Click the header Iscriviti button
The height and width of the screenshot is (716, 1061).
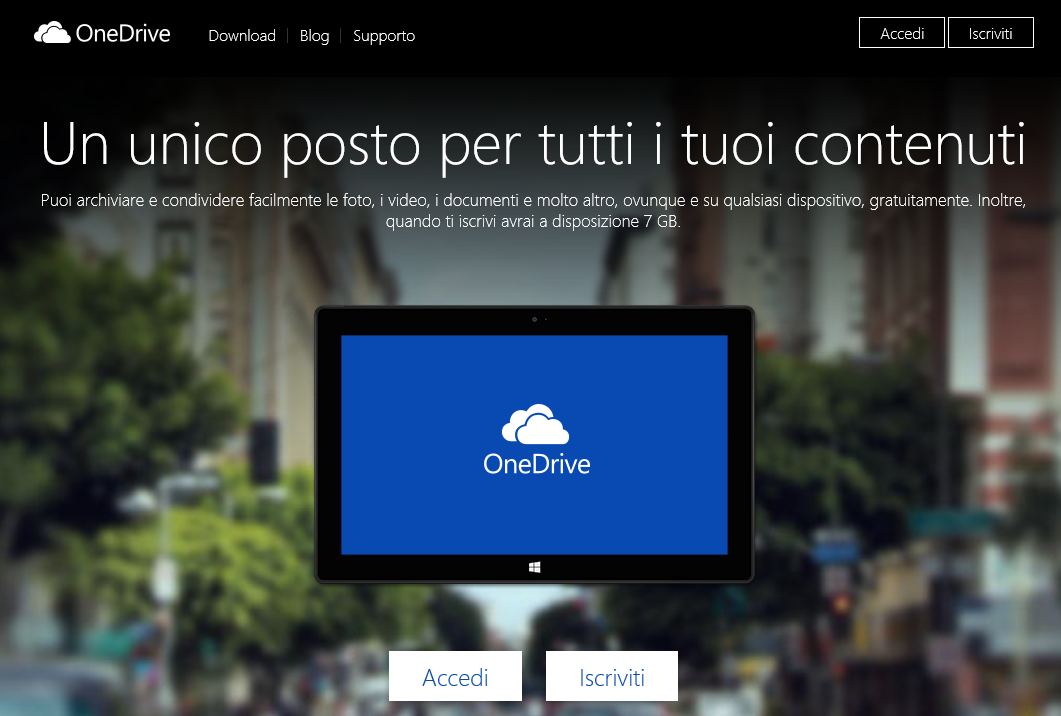click(991, 33)
